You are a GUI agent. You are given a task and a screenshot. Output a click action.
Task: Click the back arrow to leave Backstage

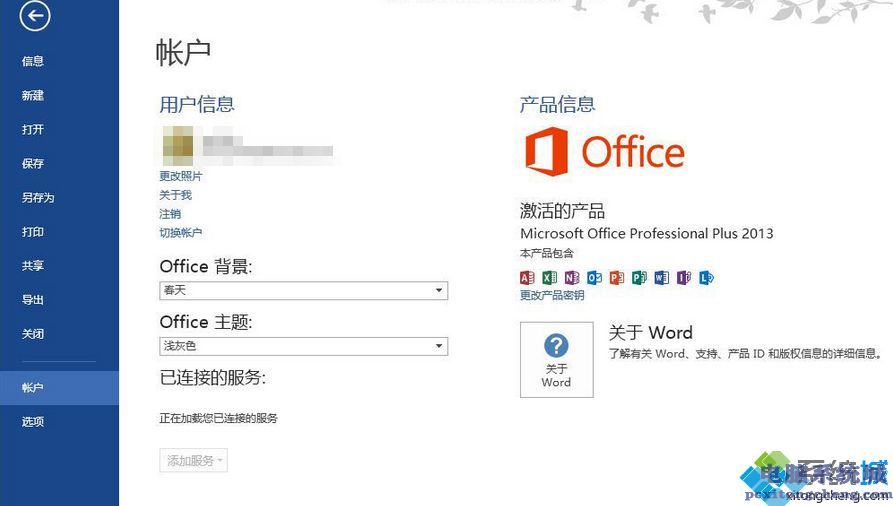[35, 16]
